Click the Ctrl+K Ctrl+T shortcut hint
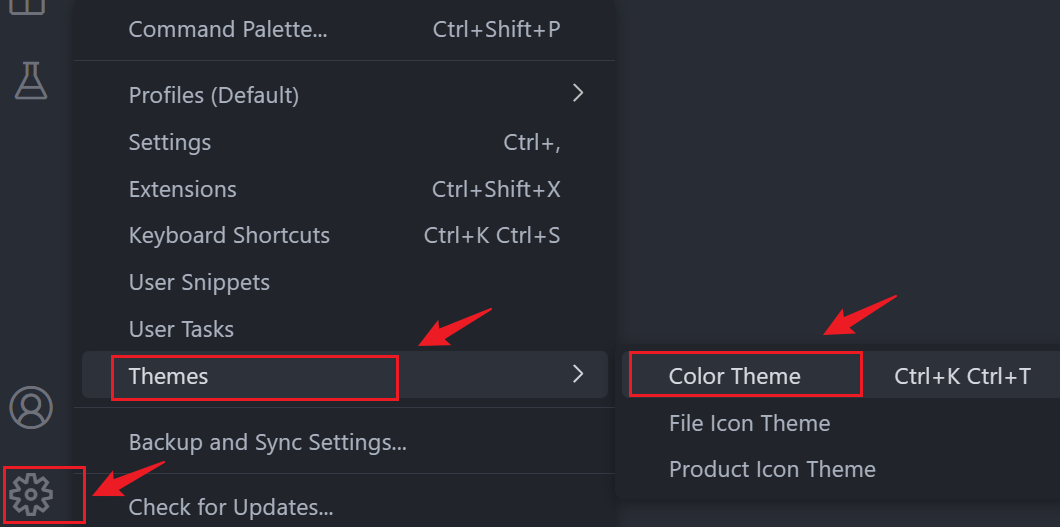Screen dimensions: 1060x527 pos(962,377)
